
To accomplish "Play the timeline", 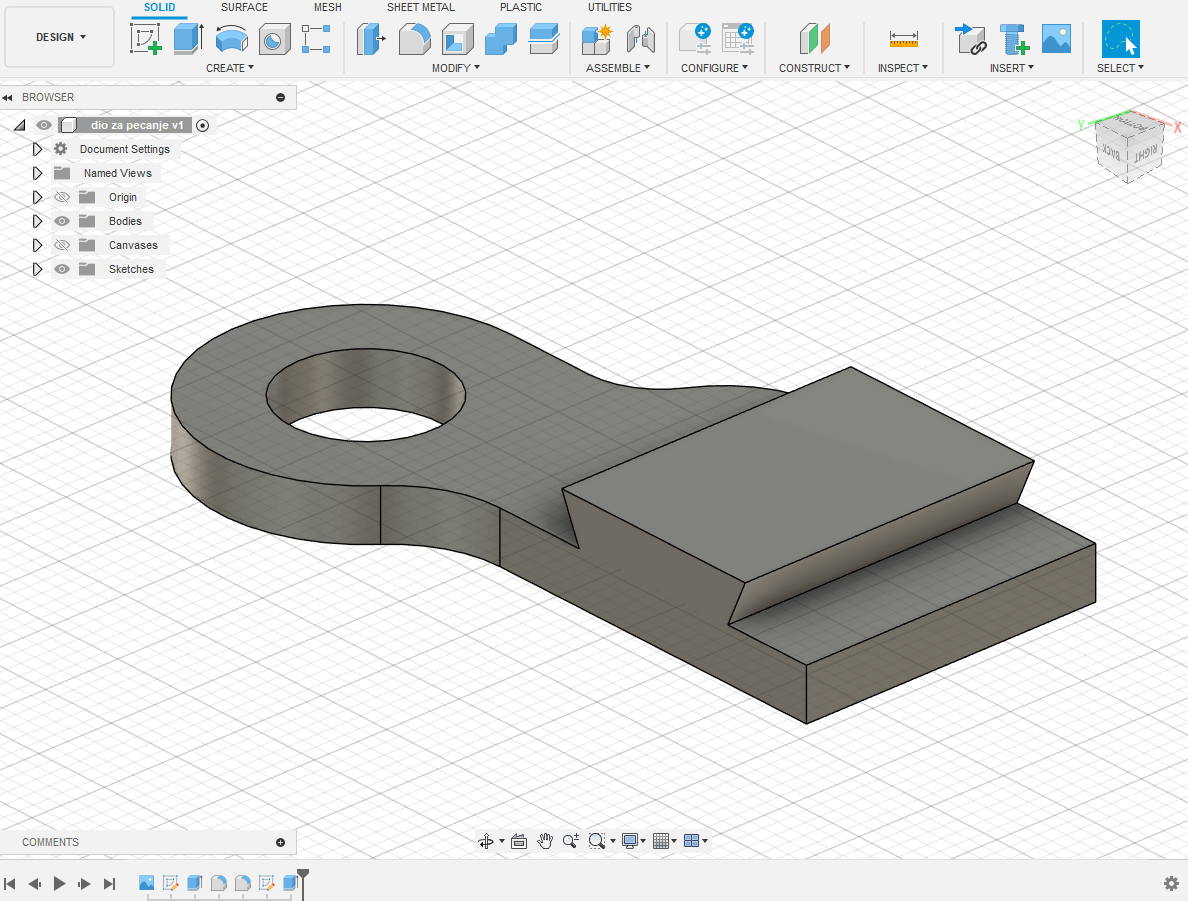I will 59,884.
